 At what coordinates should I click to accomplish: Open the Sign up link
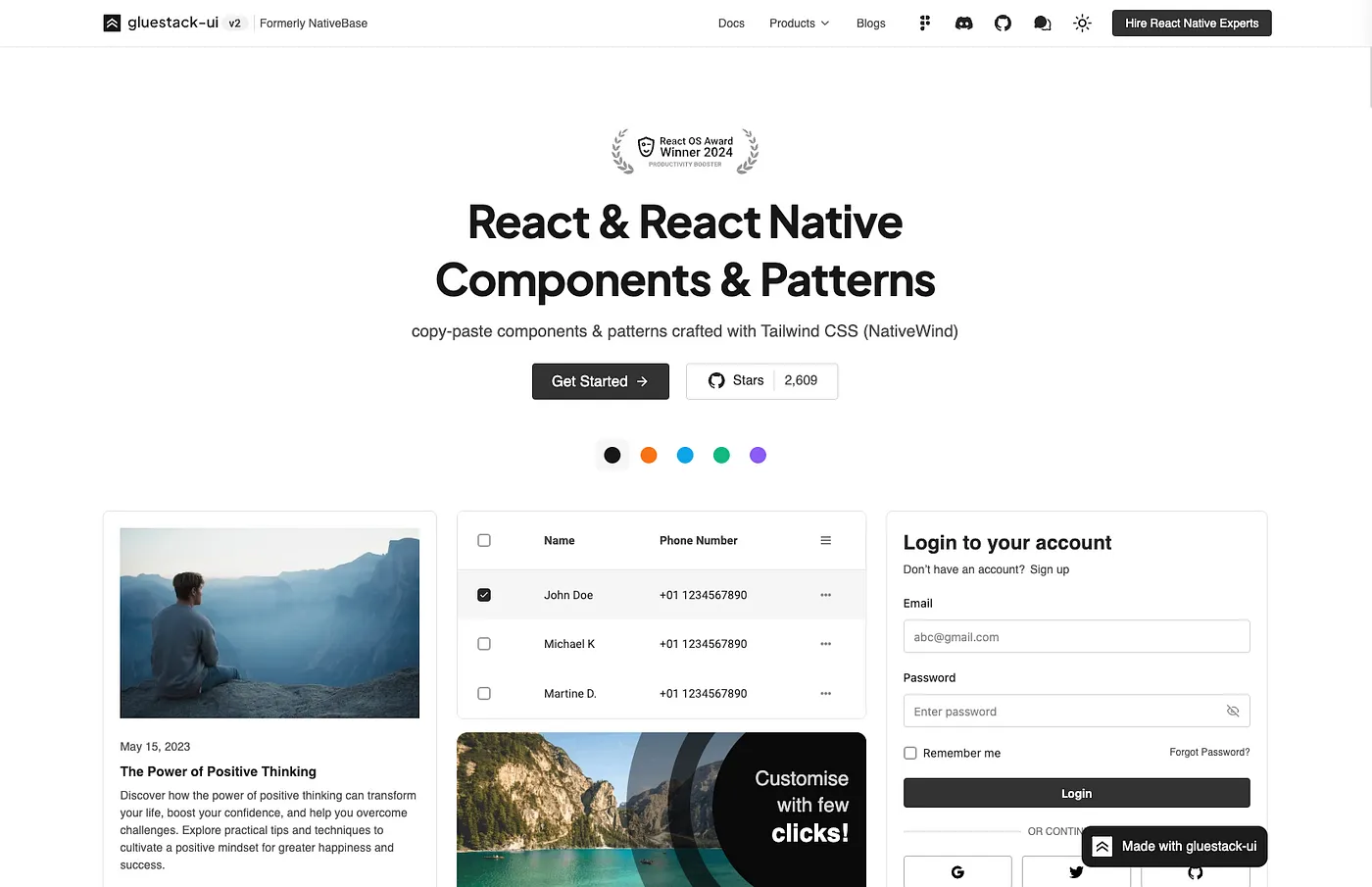1049,569
